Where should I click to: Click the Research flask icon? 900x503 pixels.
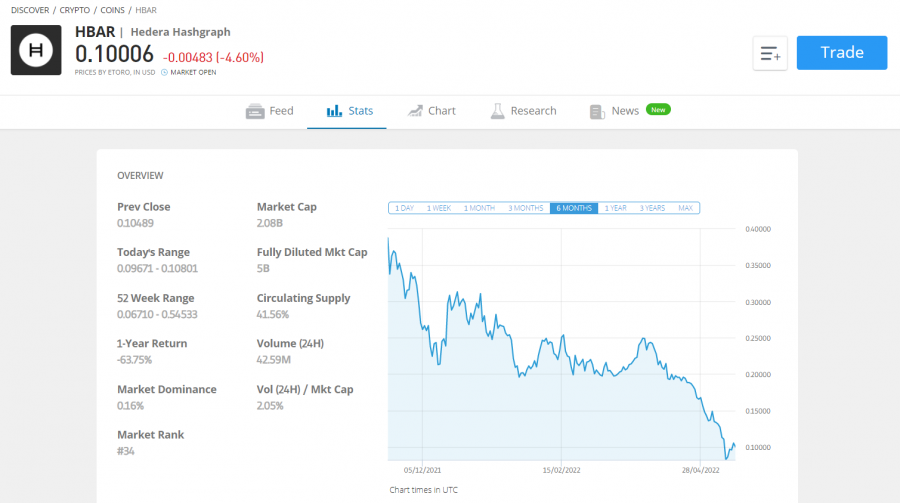tap(497, 111)
